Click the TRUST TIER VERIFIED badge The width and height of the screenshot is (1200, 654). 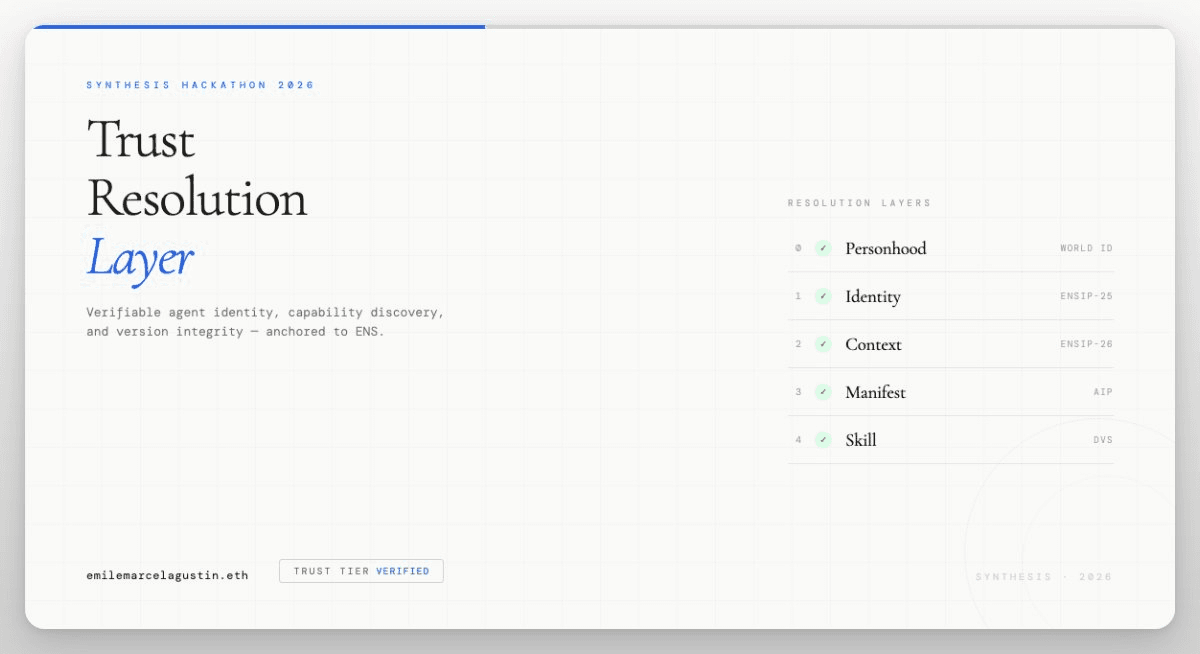(361, 571)
